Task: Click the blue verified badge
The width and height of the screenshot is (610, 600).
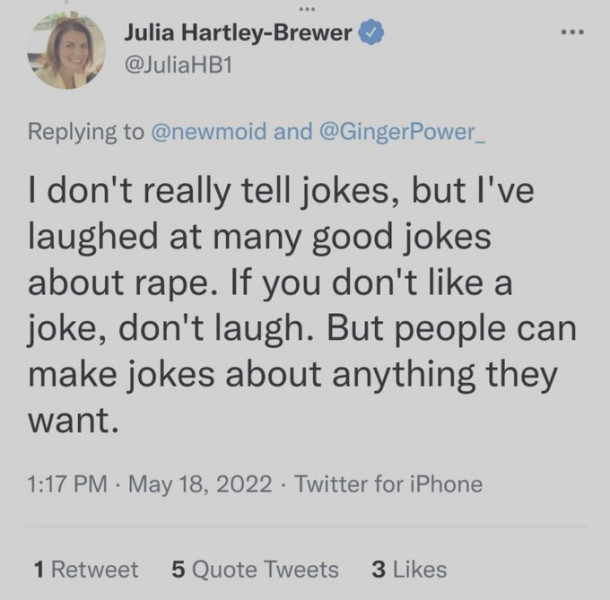Action: coord(369,33)
